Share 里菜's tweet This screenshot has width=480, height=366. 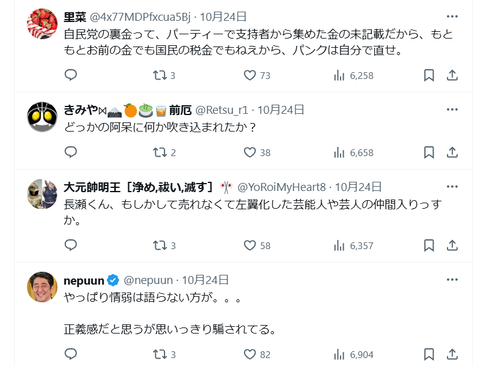(x=452, y=75)
